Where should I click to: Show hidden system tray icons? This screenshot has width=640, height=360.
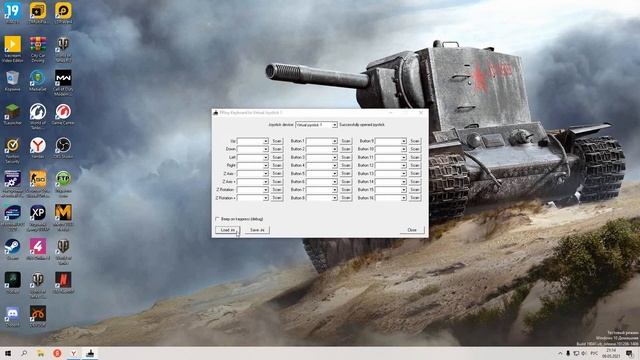point(560,353)
